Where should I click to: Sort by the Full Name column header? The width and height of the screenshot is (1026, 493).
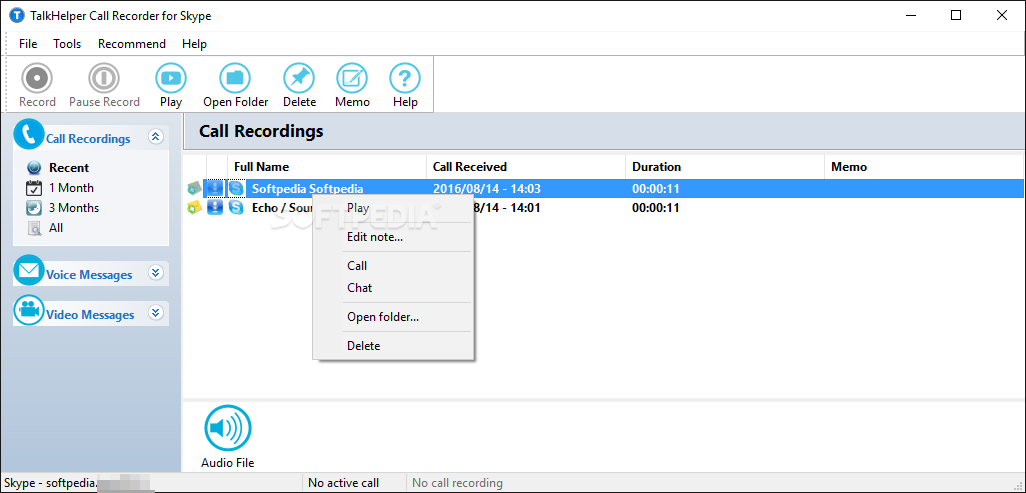[x=327, y=167]
